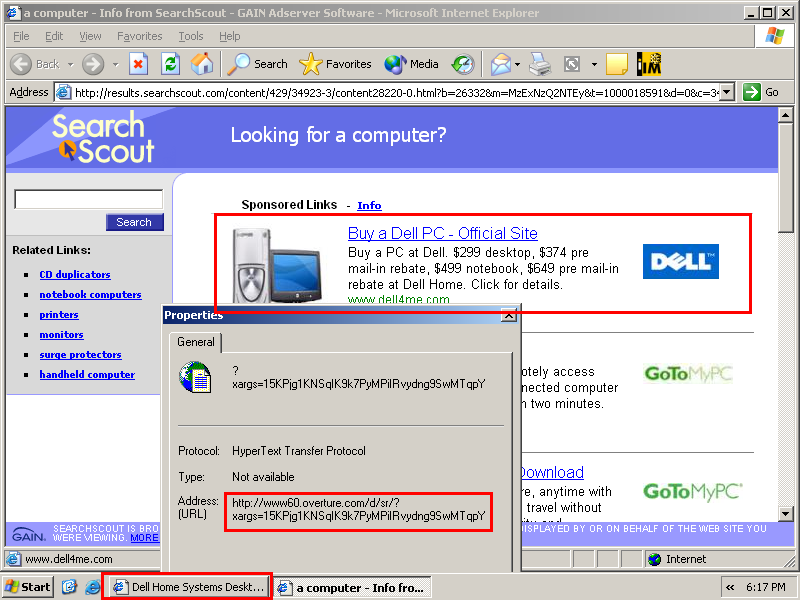Open Favorites star toolbar button

[335, 64]
